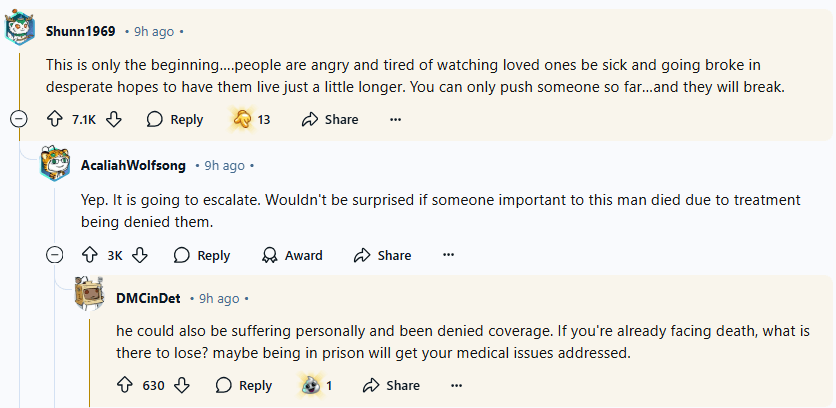Upvote AcaliahWolfsong's comment
836x408 pixels.
[x=90, y=255]
